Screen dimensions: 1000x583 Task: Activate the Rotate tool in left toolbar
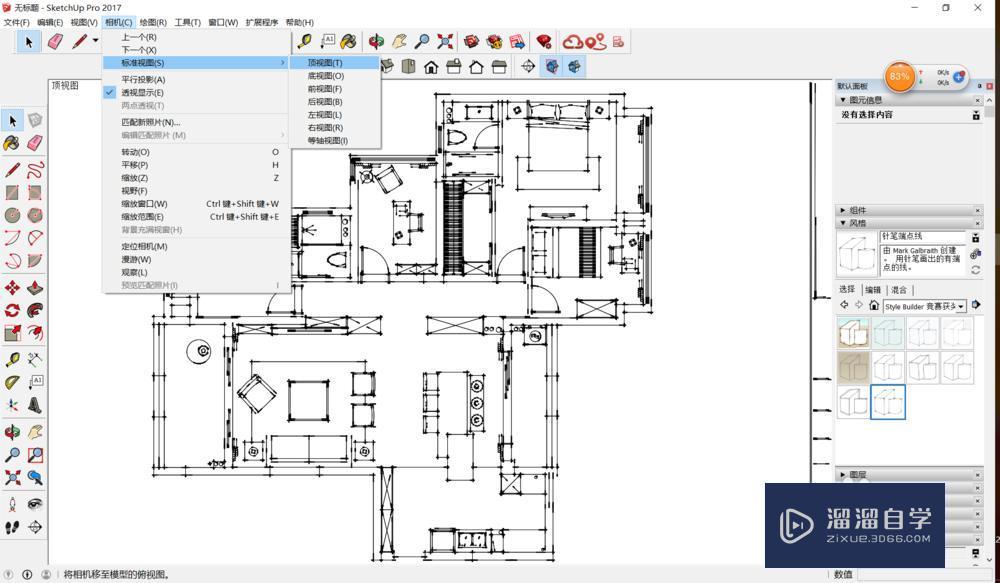pyautogui.click(x=12, y=311)
